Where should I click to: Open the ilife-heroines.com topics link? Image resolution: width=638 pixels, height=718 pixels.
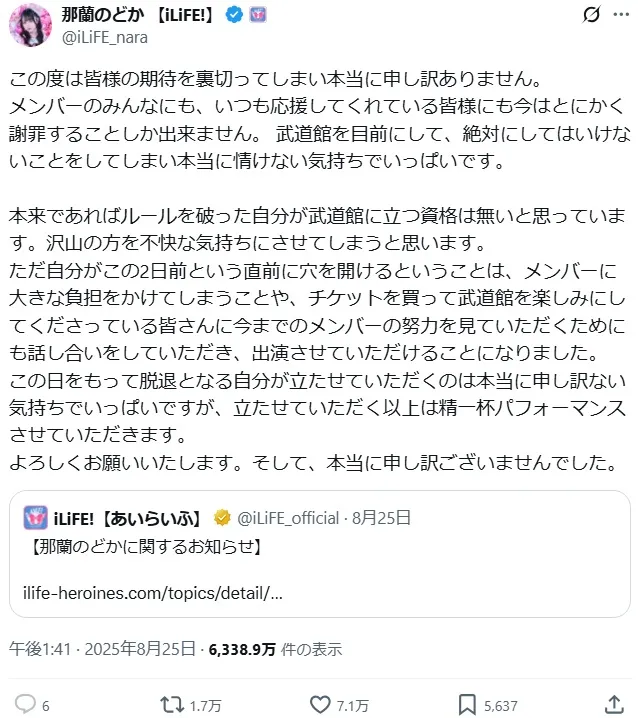152,592
